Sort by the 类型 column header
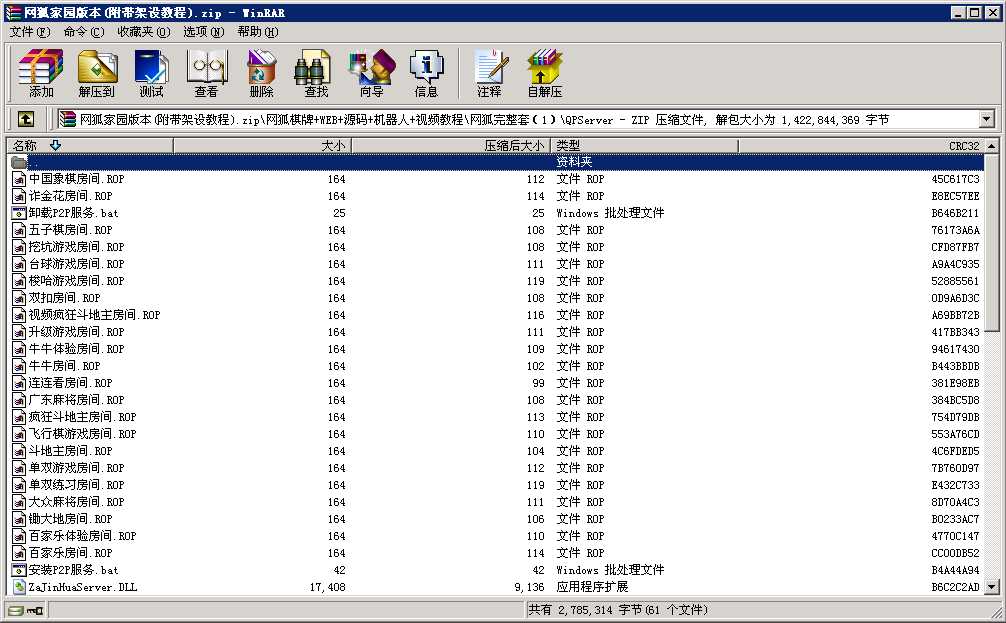The width and height of the screenshot is (1006, 623). pyautogui.click(x=644, y=146)
